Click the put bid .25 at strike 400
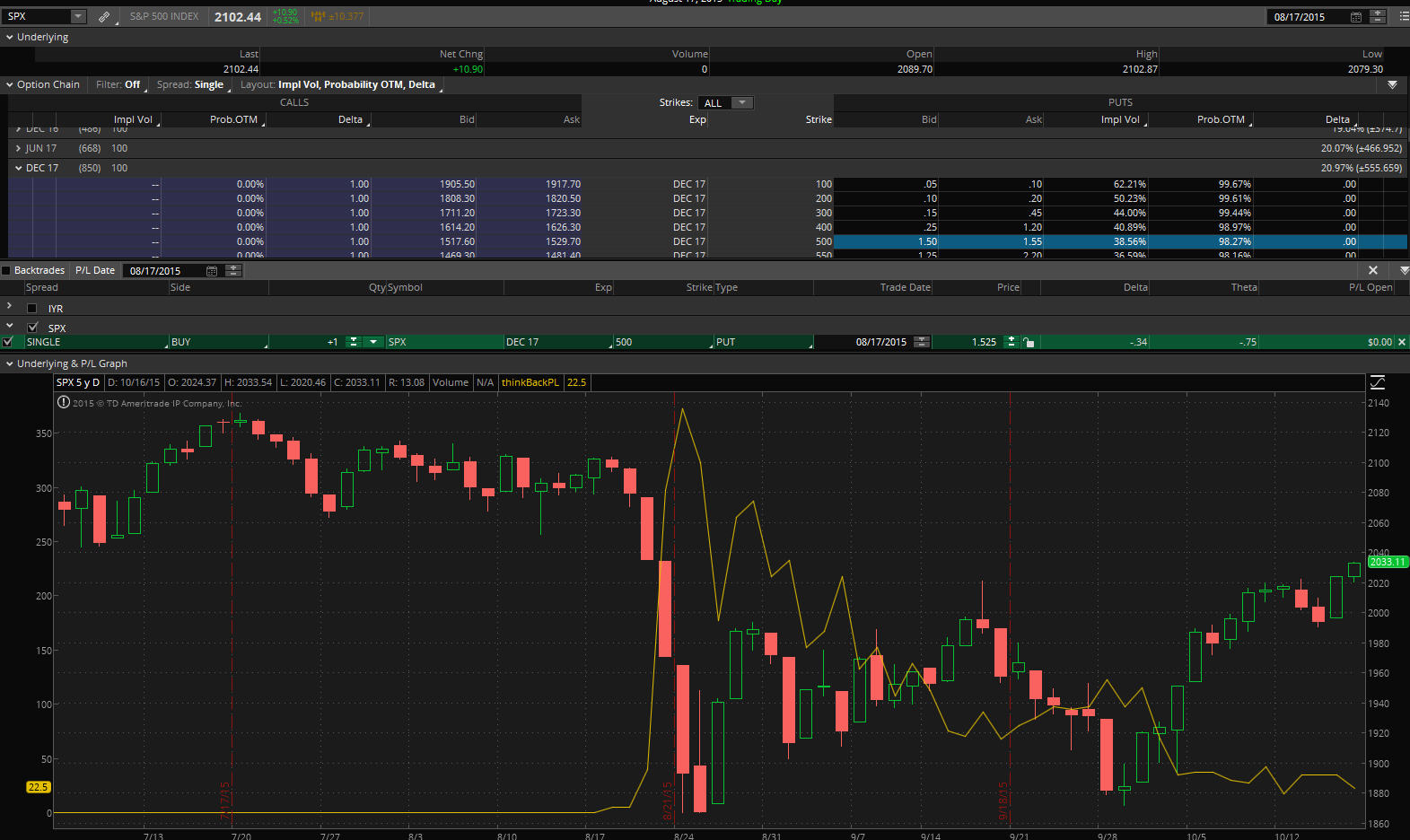The height and width of the screenshot is (840, 1410). click(x=930, y=227)
